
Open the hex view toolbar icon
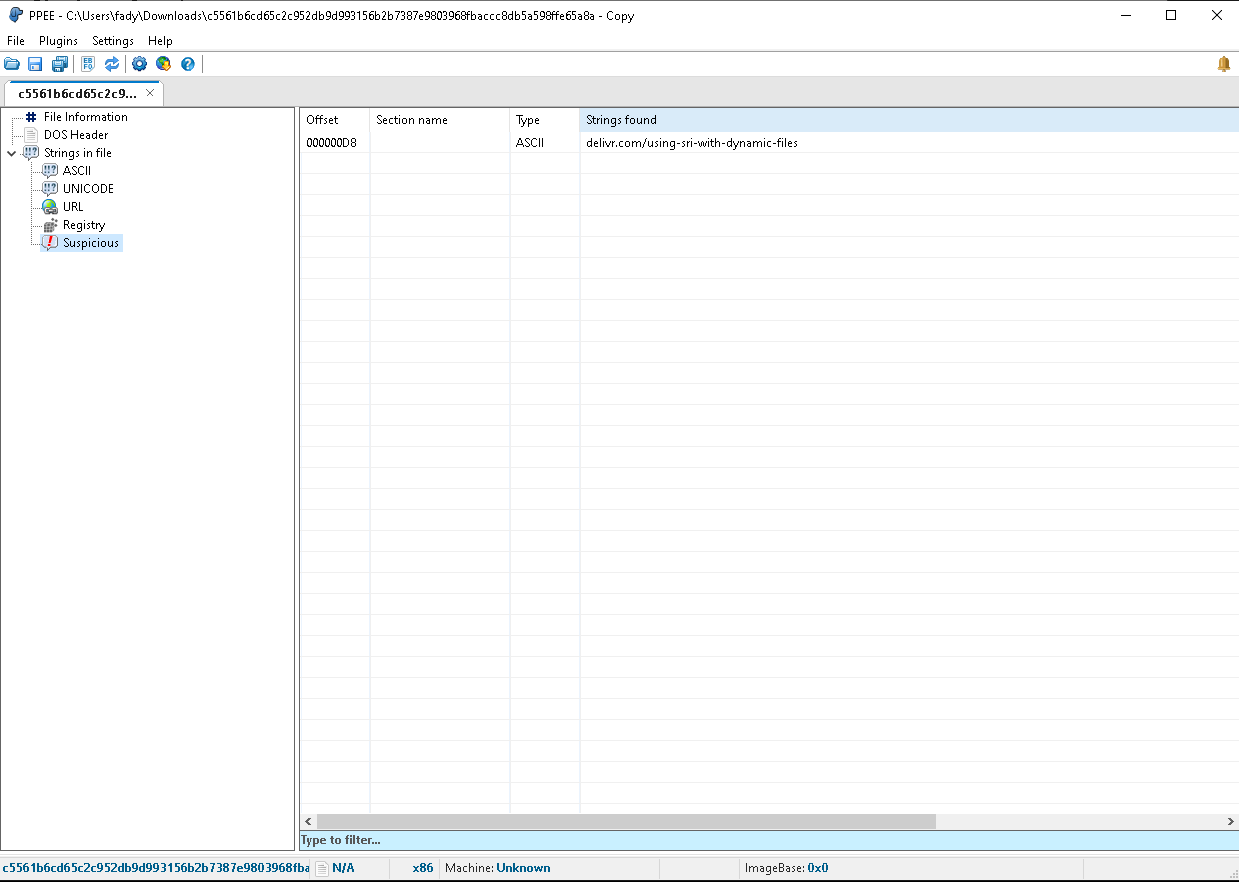coord(88,64)
